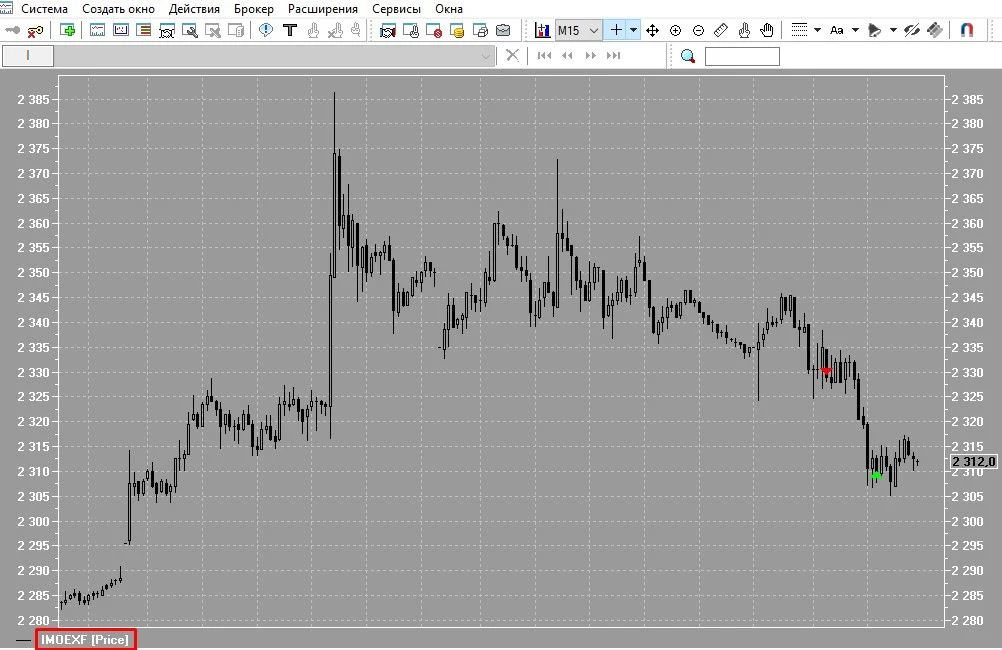Click the red sell marker on chart

tap(826, 370)
